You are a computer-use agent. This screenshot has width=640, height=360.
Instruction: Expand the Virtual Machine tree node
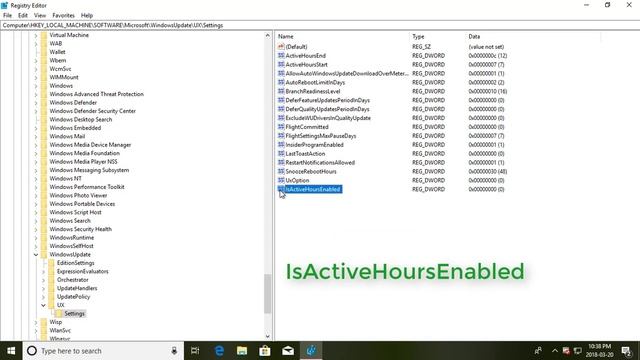click(36, 35)
